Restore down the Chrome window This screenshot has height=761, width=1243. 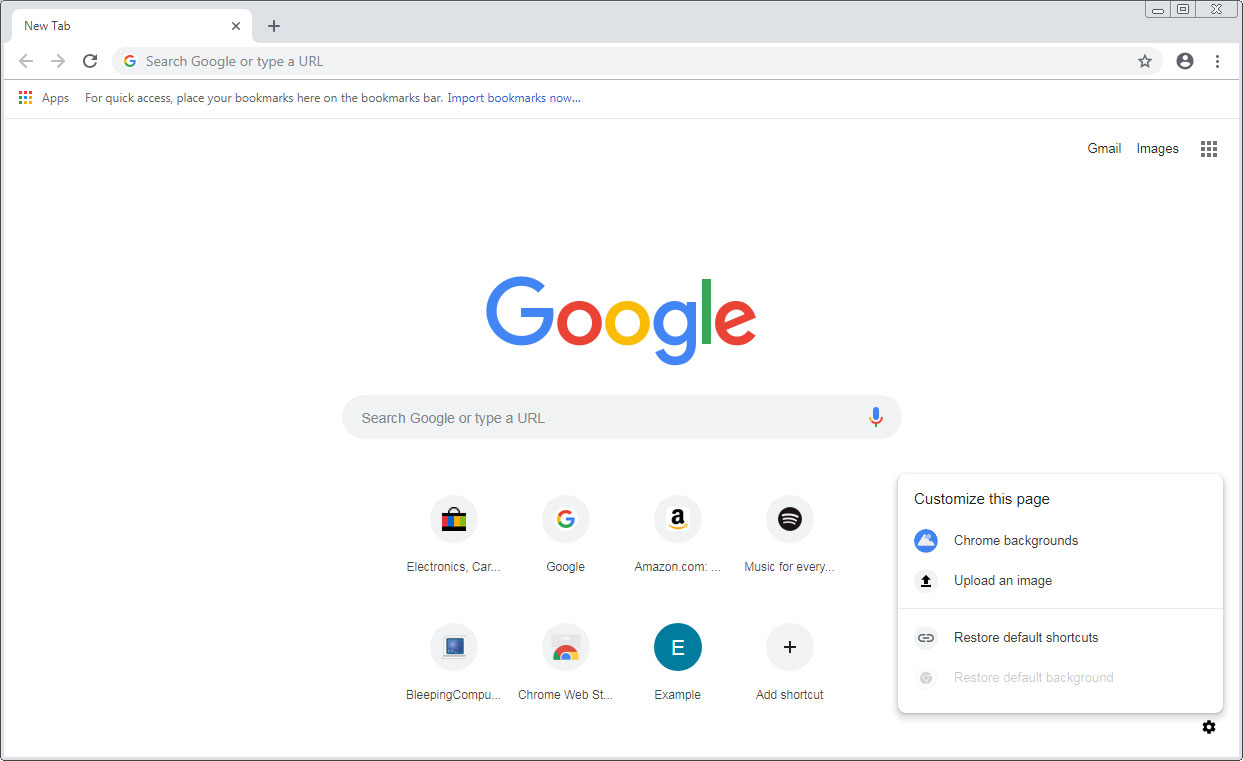[x=1183, y=9]
